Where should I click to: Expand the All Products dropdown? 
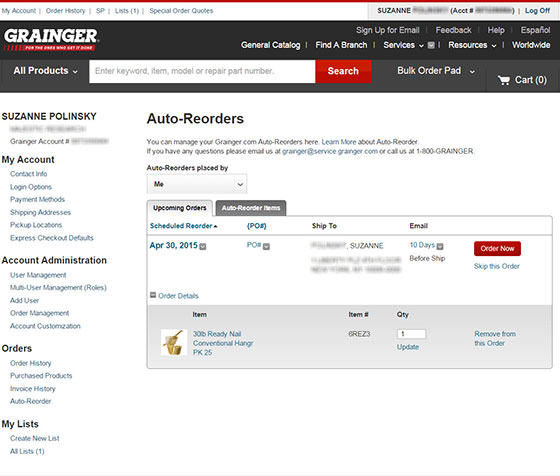45,71
